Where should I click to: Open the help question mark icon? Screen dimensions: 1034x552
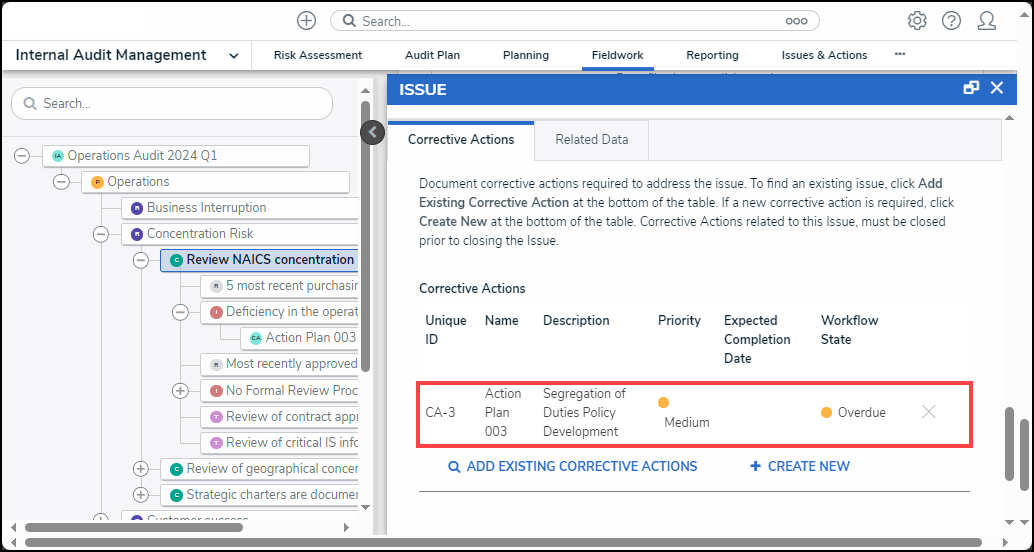click(951, 21)
